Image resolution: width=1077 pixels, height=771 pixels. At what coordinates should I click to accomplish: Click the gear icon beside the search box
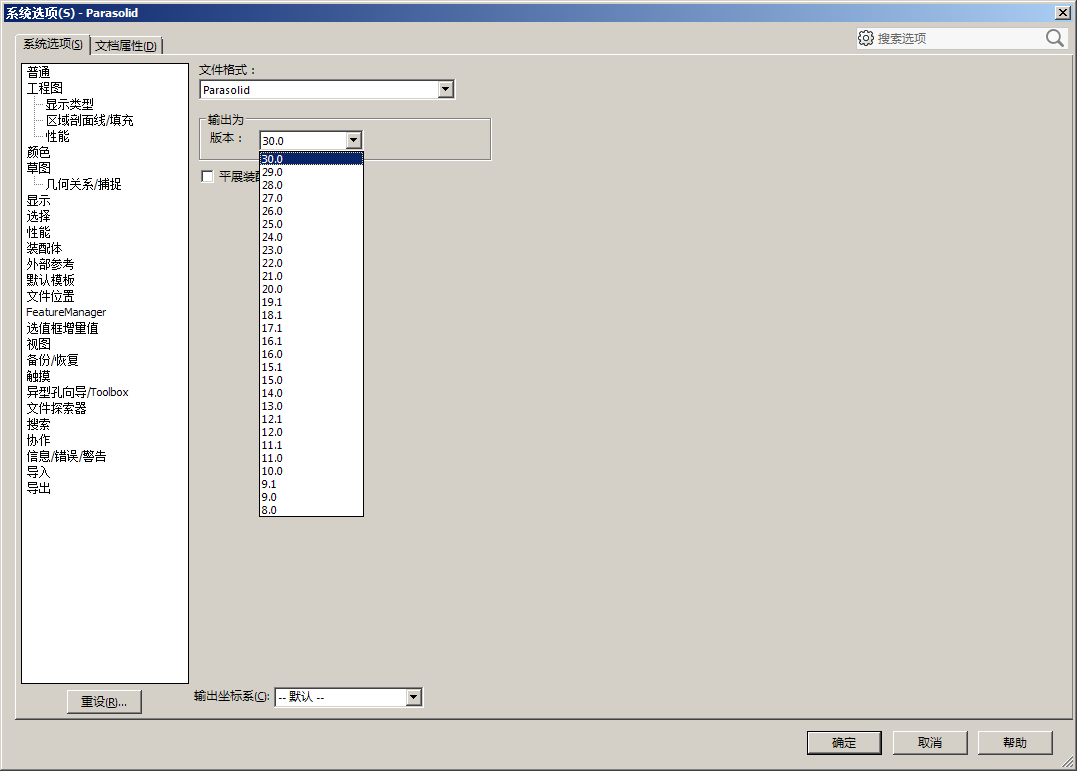click(x=865, y=38)
